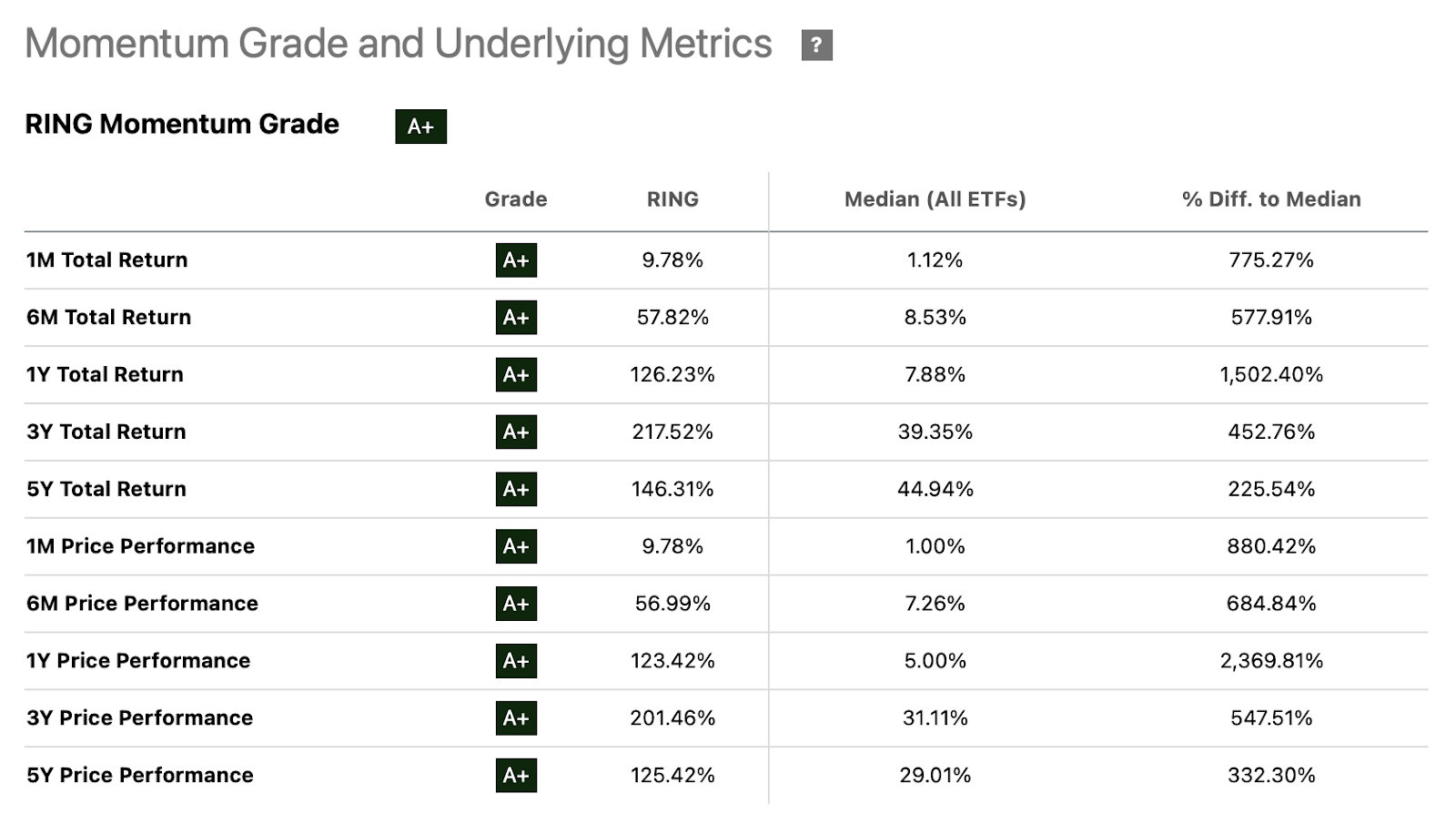Click the A+ grade for 6M Price Performance

click(516, 604)
